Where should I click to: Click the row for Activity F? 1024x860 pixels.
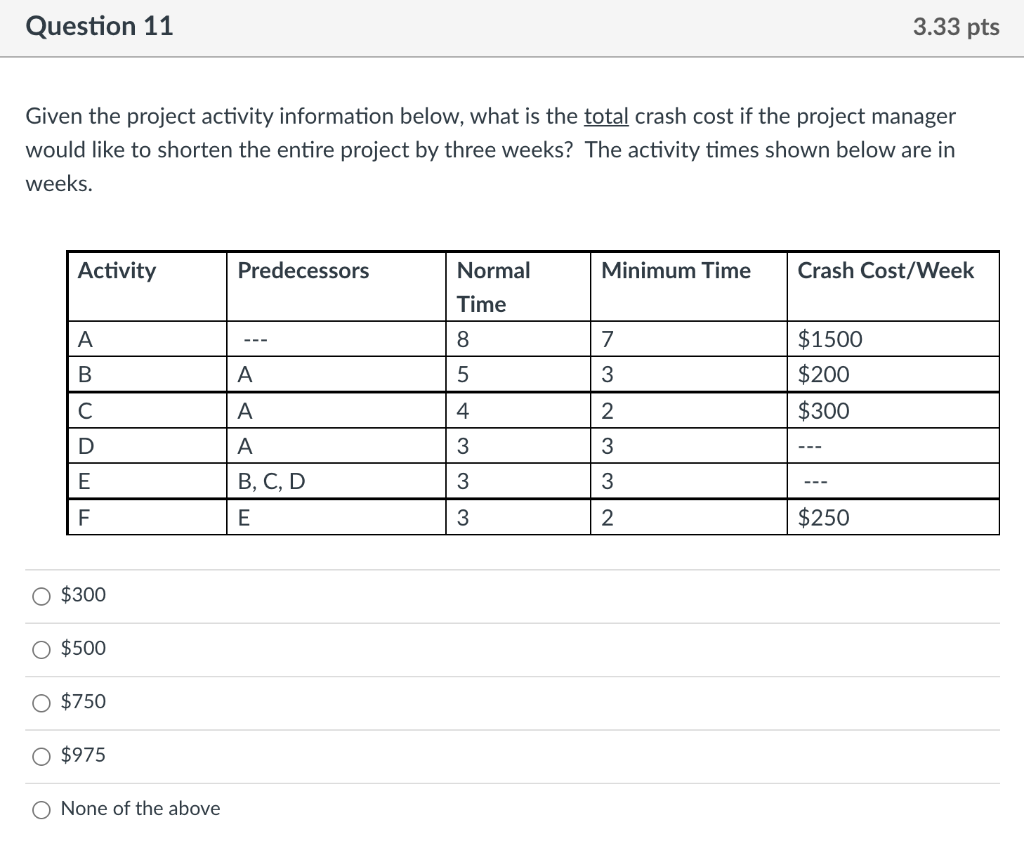(84, 516)
